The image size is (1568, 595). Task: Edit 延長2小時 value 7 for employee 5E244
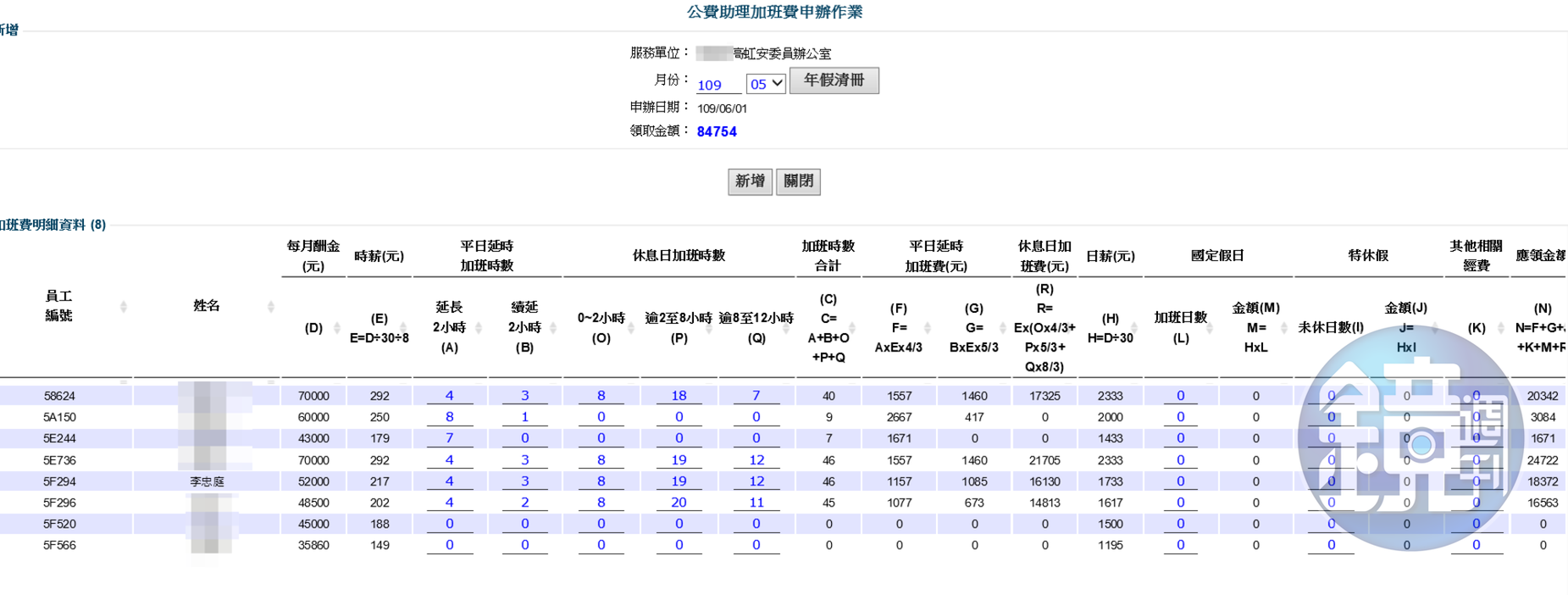450,438
